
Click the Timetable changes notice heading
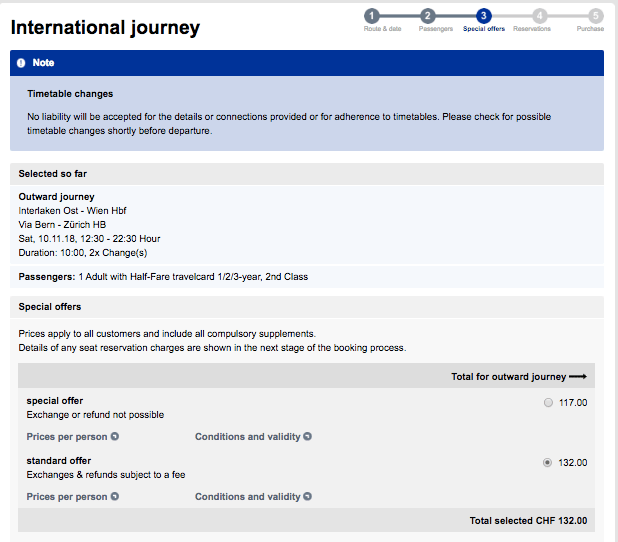point(70,94)
